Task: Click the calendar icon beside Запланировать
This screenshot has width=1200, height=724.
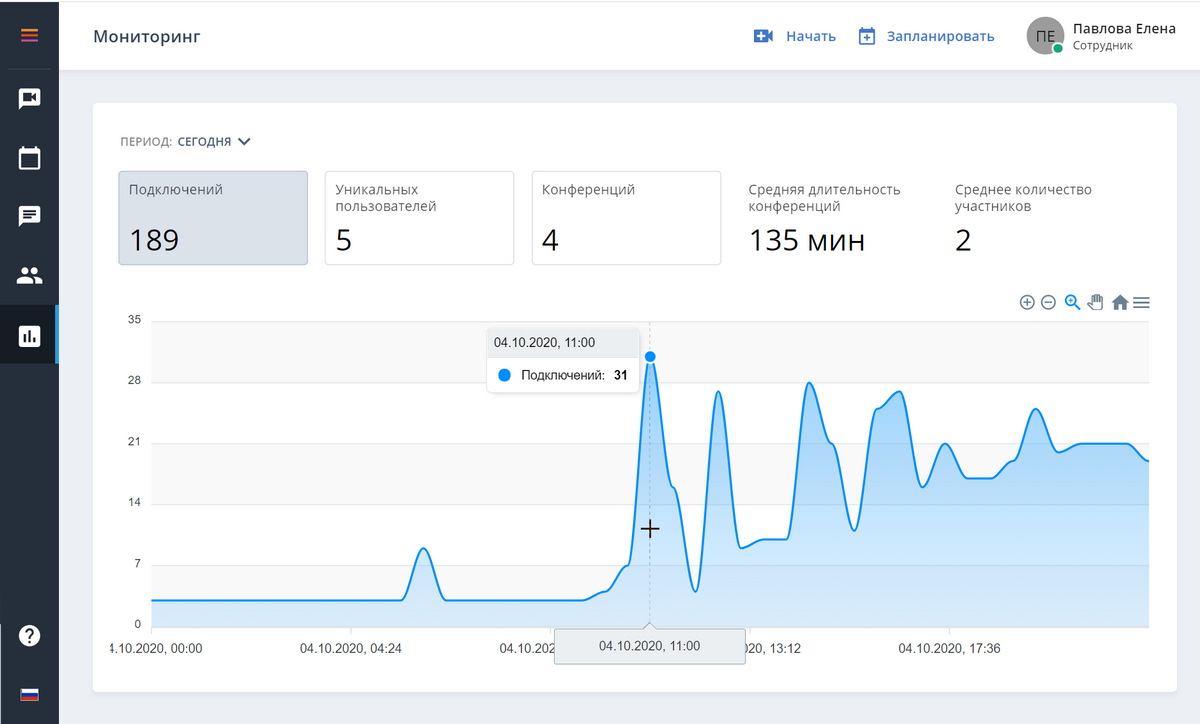Action: [x=867, y=36]
